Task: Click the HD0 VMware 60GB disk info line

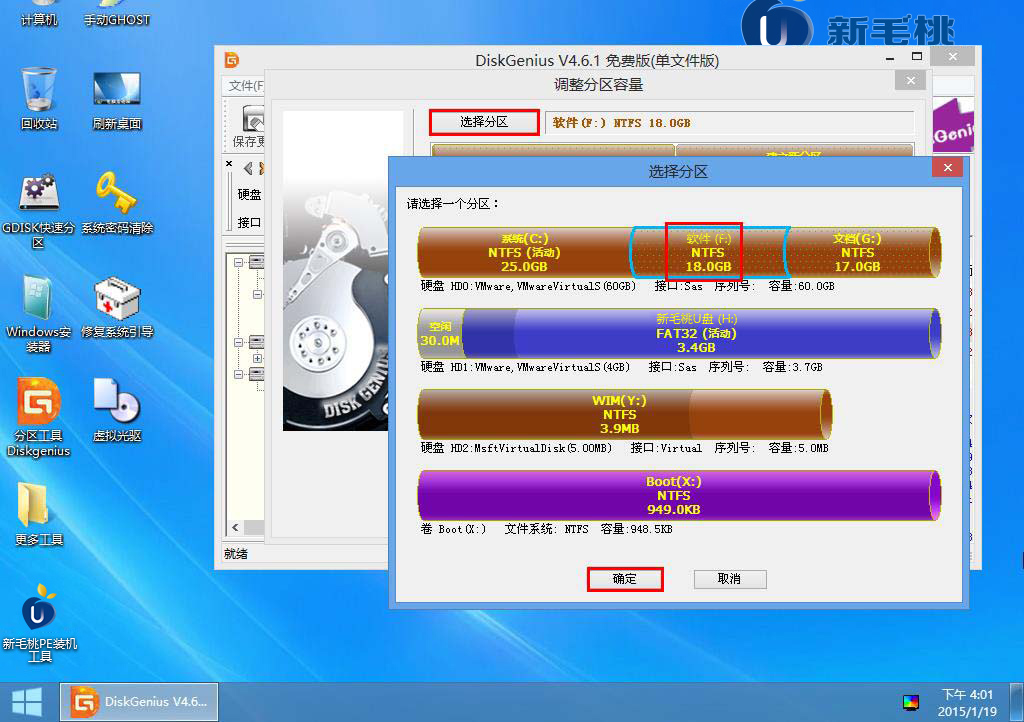Action: coord(628,286)
